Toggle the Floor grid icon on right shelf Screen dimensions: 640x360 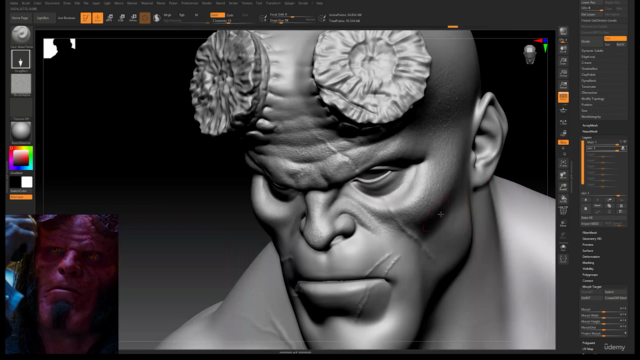tap(563, 109)
